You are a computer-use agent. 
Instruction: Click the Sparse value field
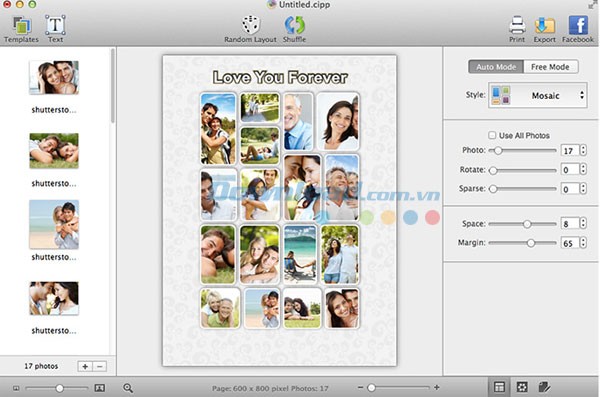click(570, 189)
